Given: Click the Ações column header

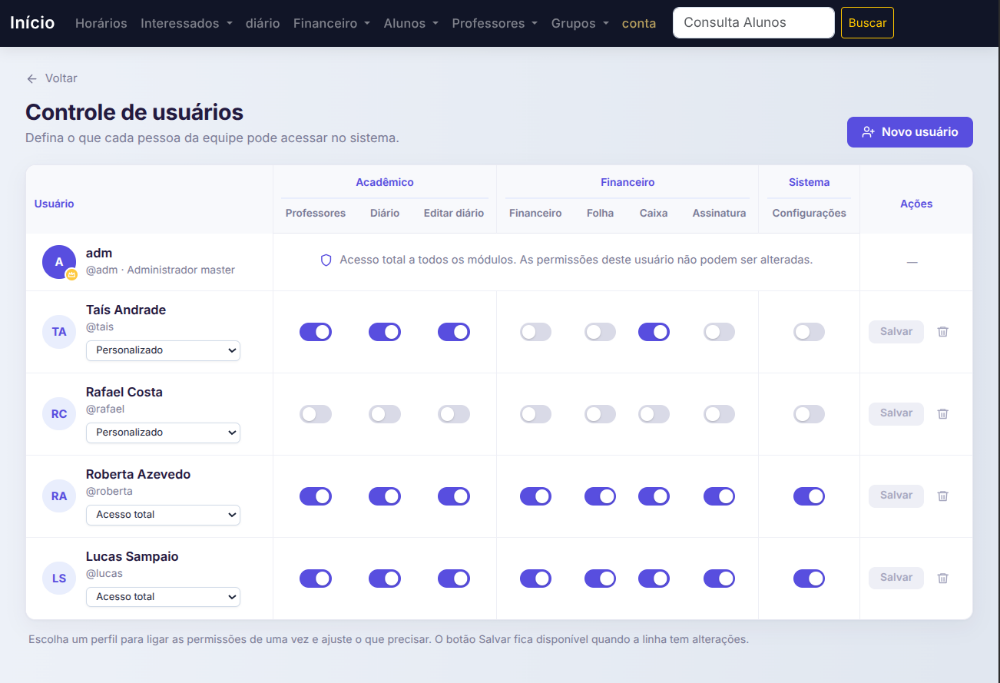Looking at the screenshot, I should click(x=916, y=204).
